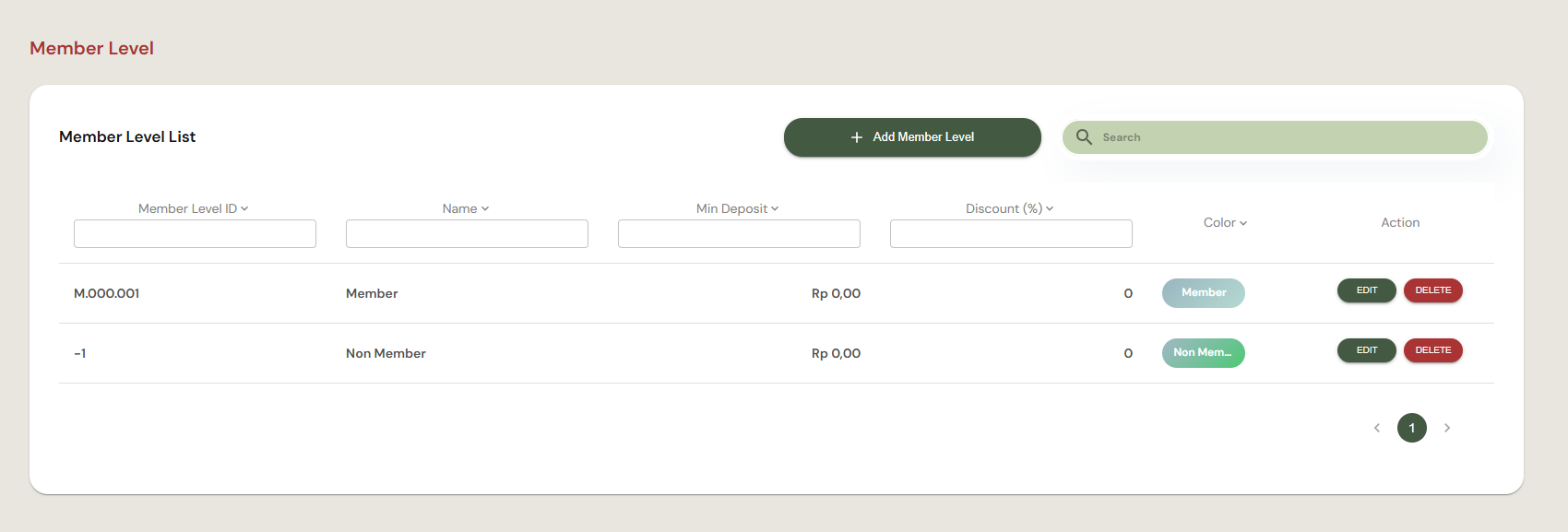Image resolution: width=1568 pixels, height=532 pixels.
Task: Sort by Min Deposit column chevron
Action: click(775, 209)
